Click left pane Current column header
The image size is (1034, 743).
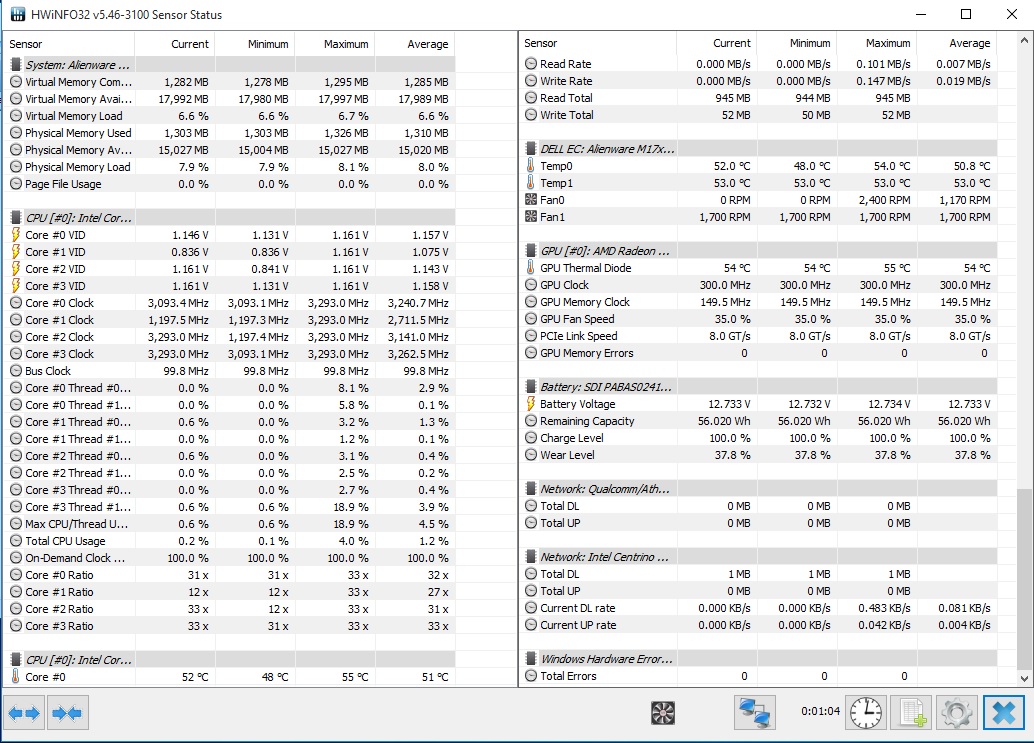pyautogui.click(x=175, y=44)
